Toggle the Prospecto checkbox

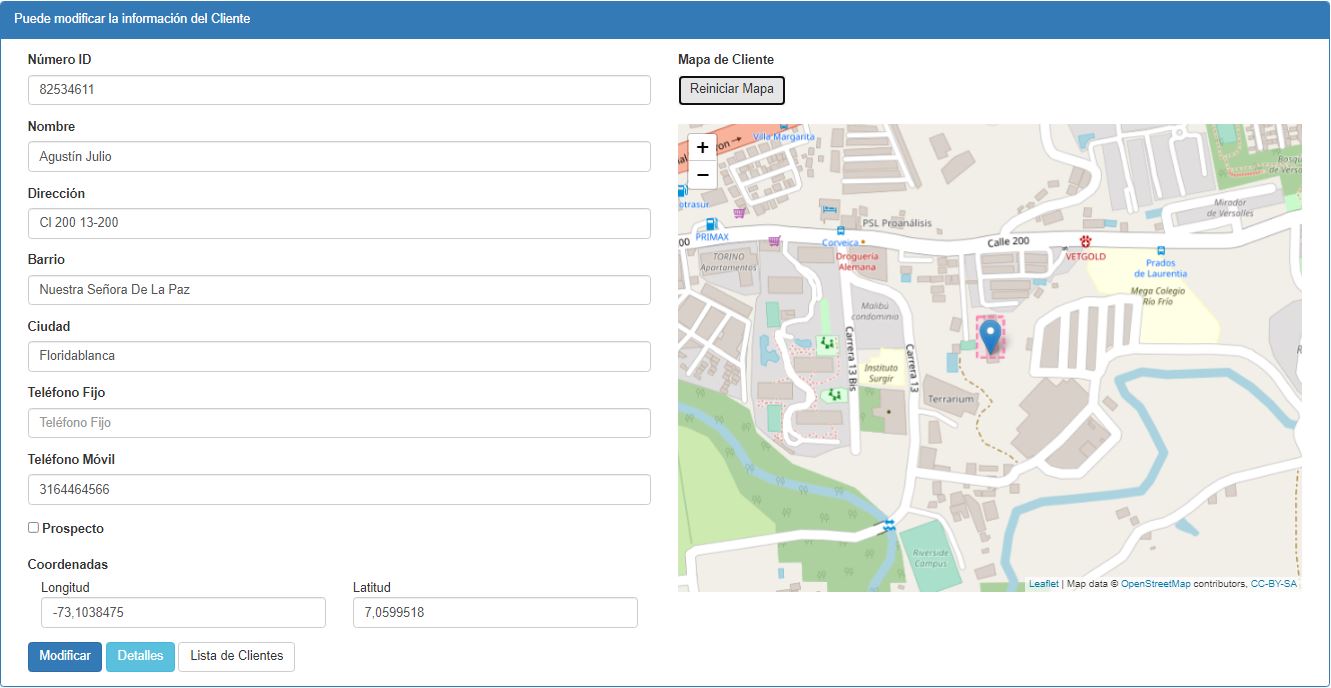coord(33,528)
